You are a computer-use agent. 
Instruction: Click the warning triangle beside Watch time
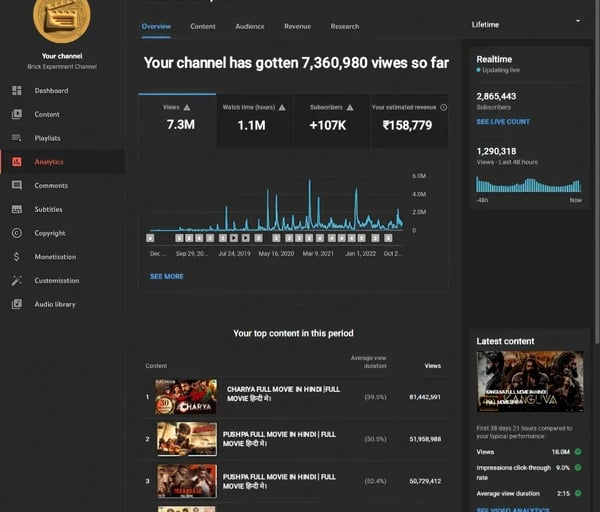282,107
